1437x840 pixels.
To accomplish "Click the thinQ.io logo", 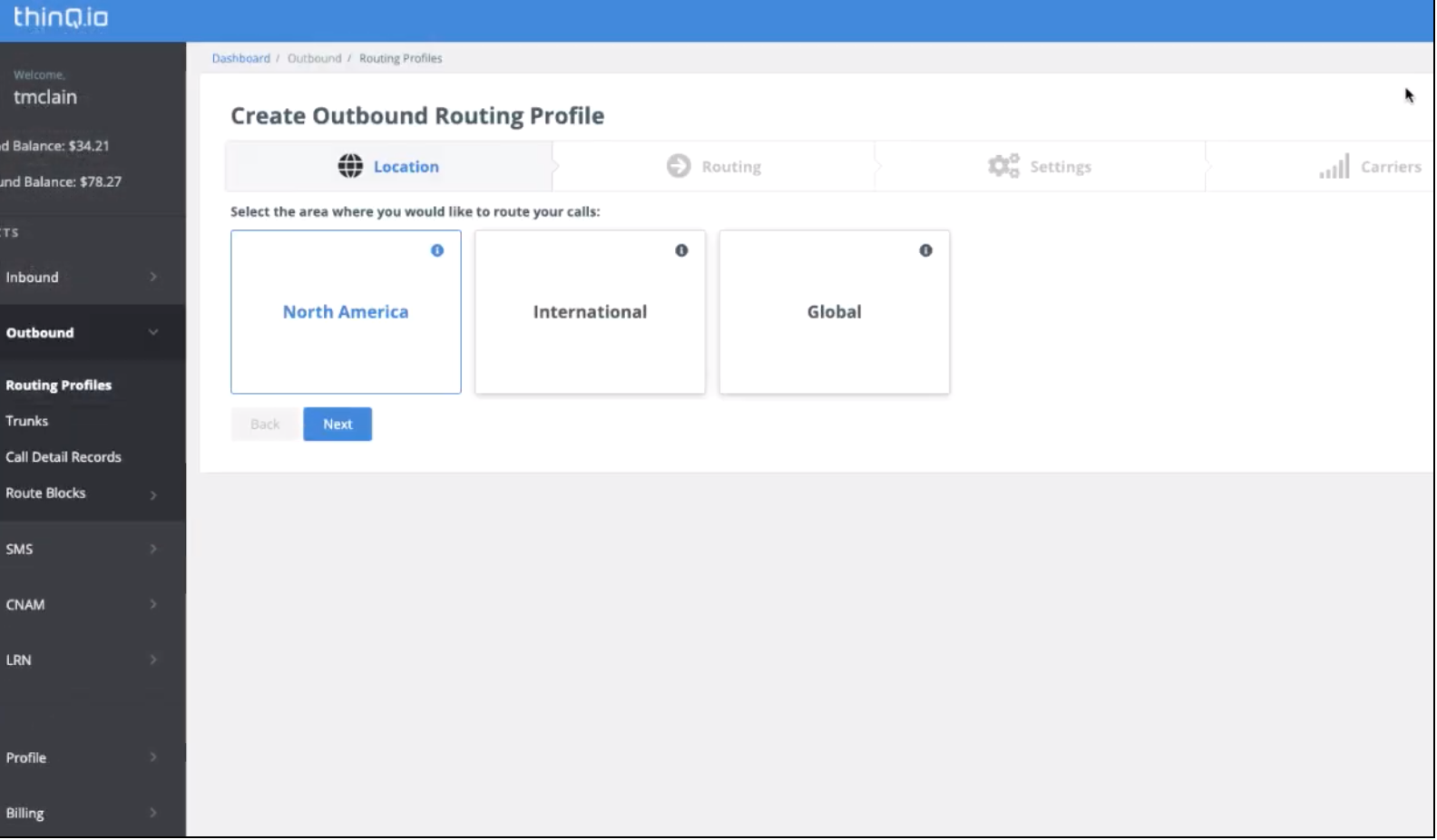I will (x=61, y=18).
